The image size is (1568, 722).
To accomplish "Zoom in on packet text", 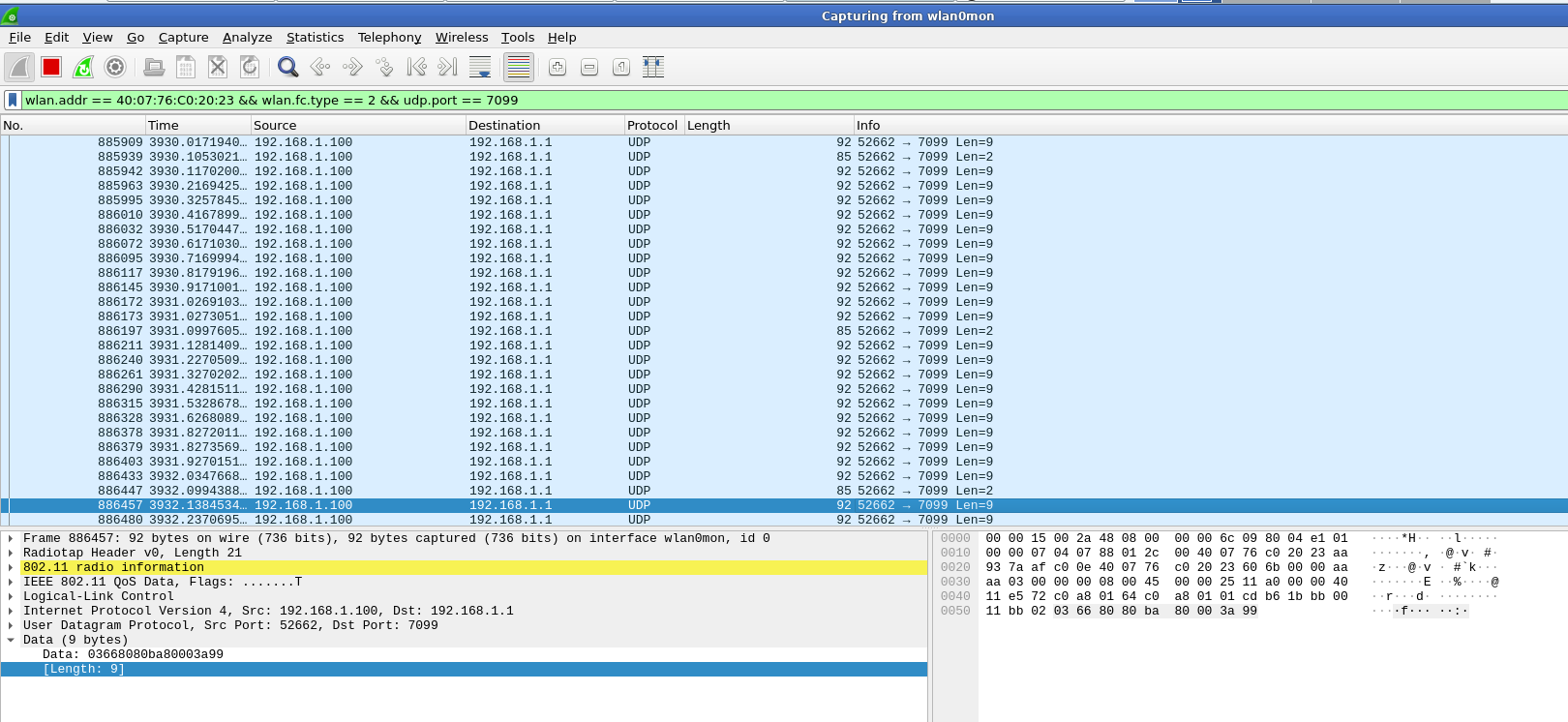I will 558,67.
